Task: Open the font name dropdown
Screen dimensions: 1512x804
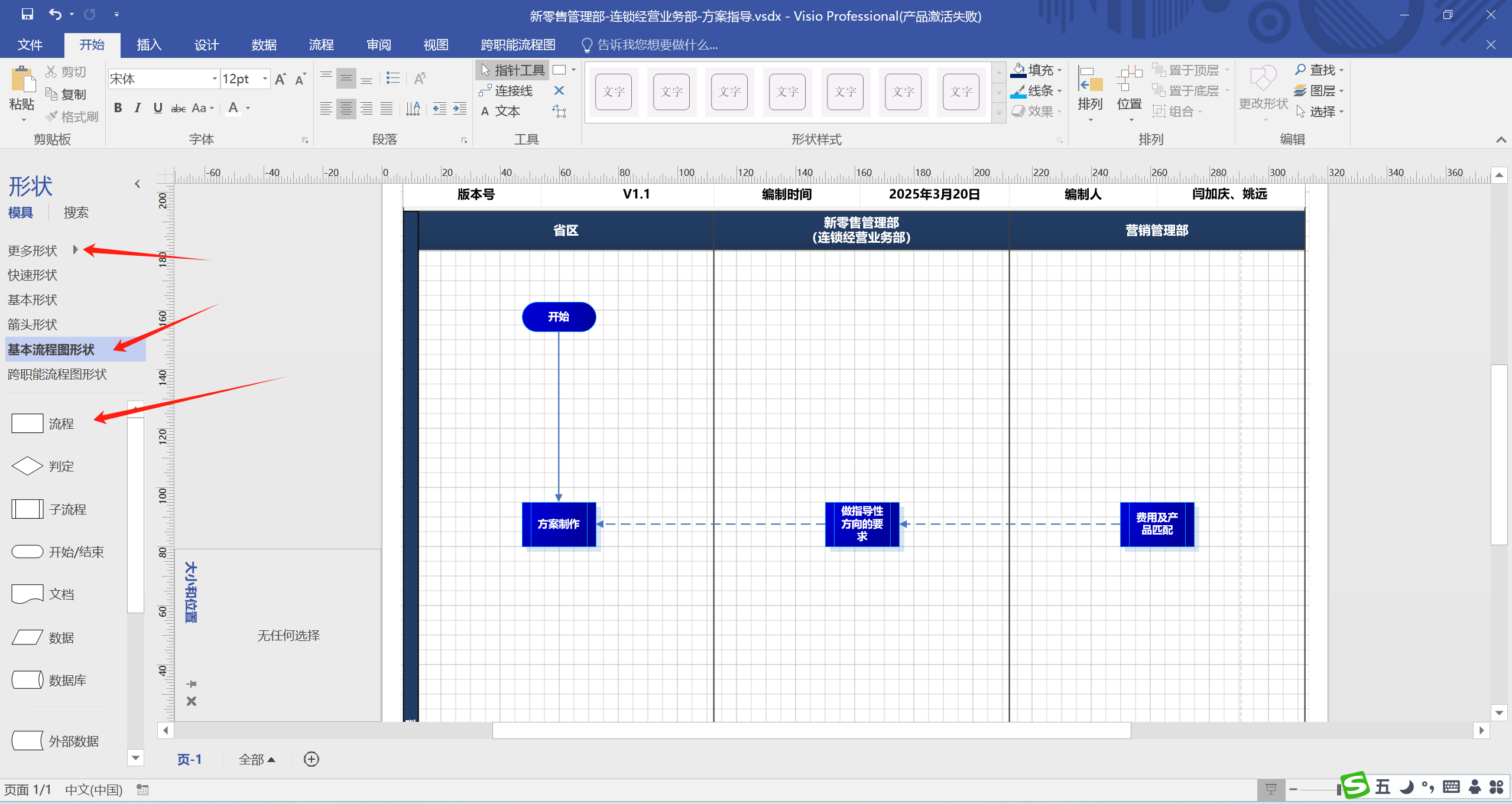Action: [215, 79]
